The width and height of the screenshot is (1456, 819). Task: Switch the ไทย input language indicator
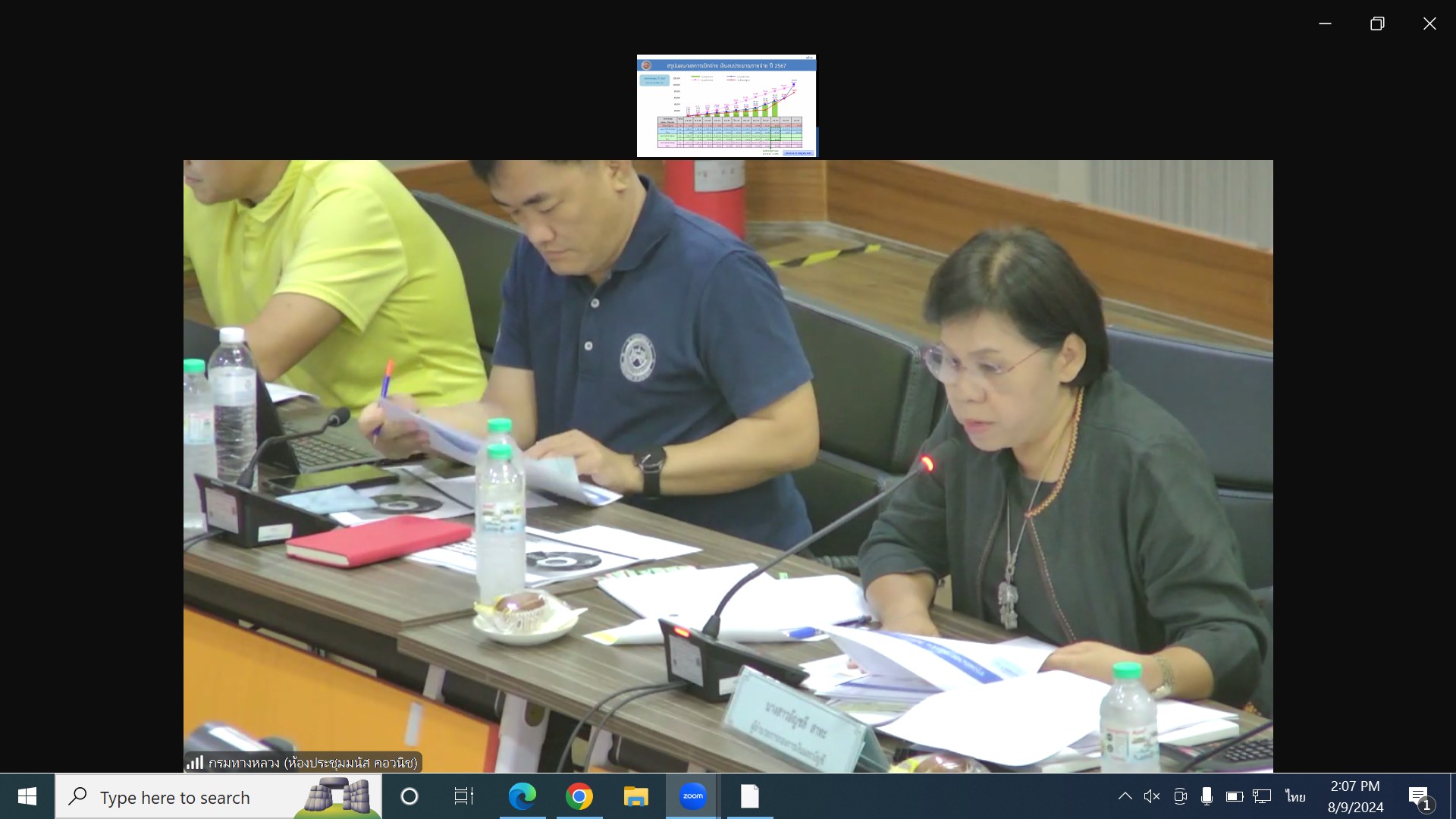(1295, 796)
